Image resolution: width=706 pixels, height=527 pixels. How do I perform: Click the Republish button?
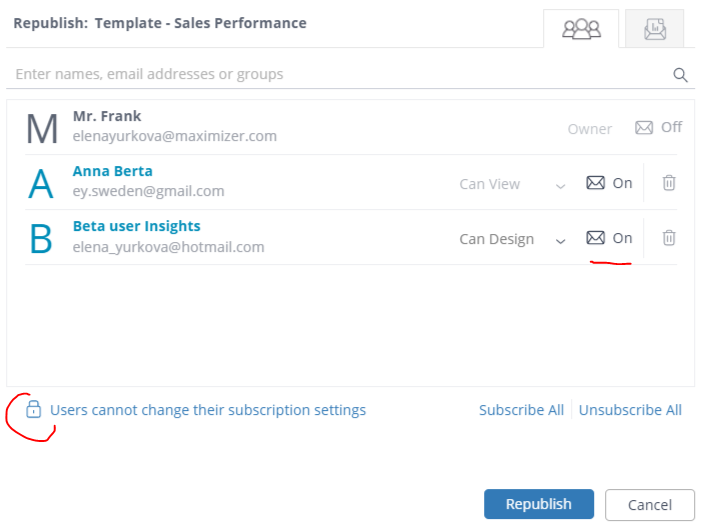[x=539, y=504]
